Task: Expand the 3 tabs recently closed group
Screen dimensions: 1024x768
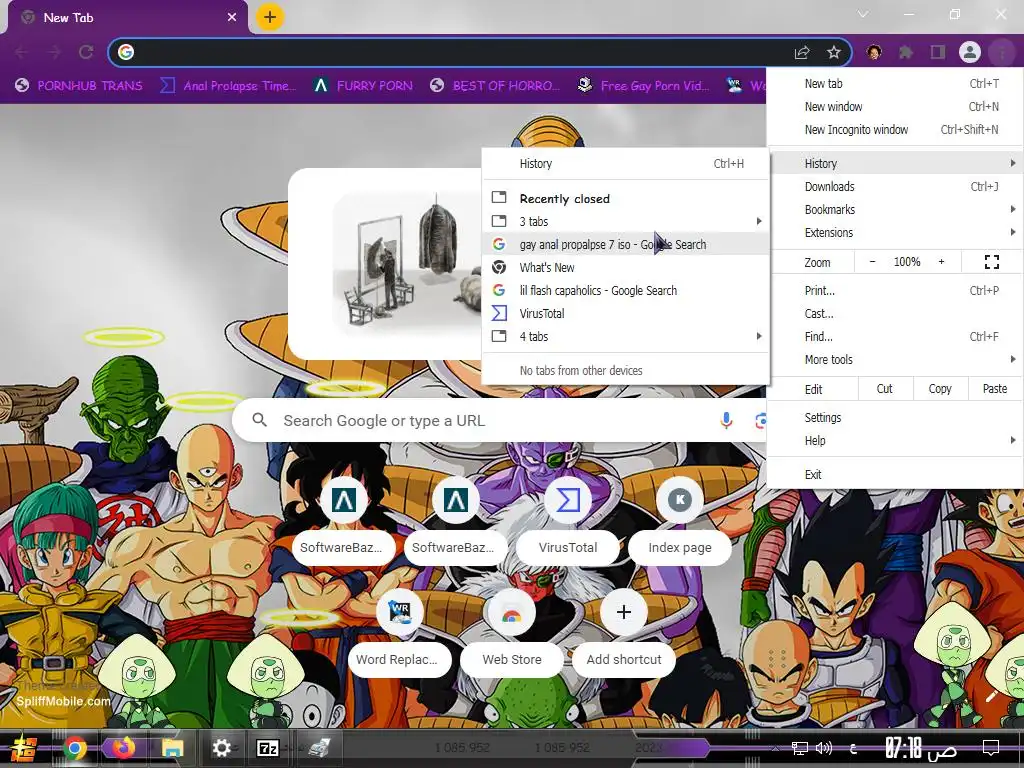Action: pyautogui.click(x=626, y=221)
